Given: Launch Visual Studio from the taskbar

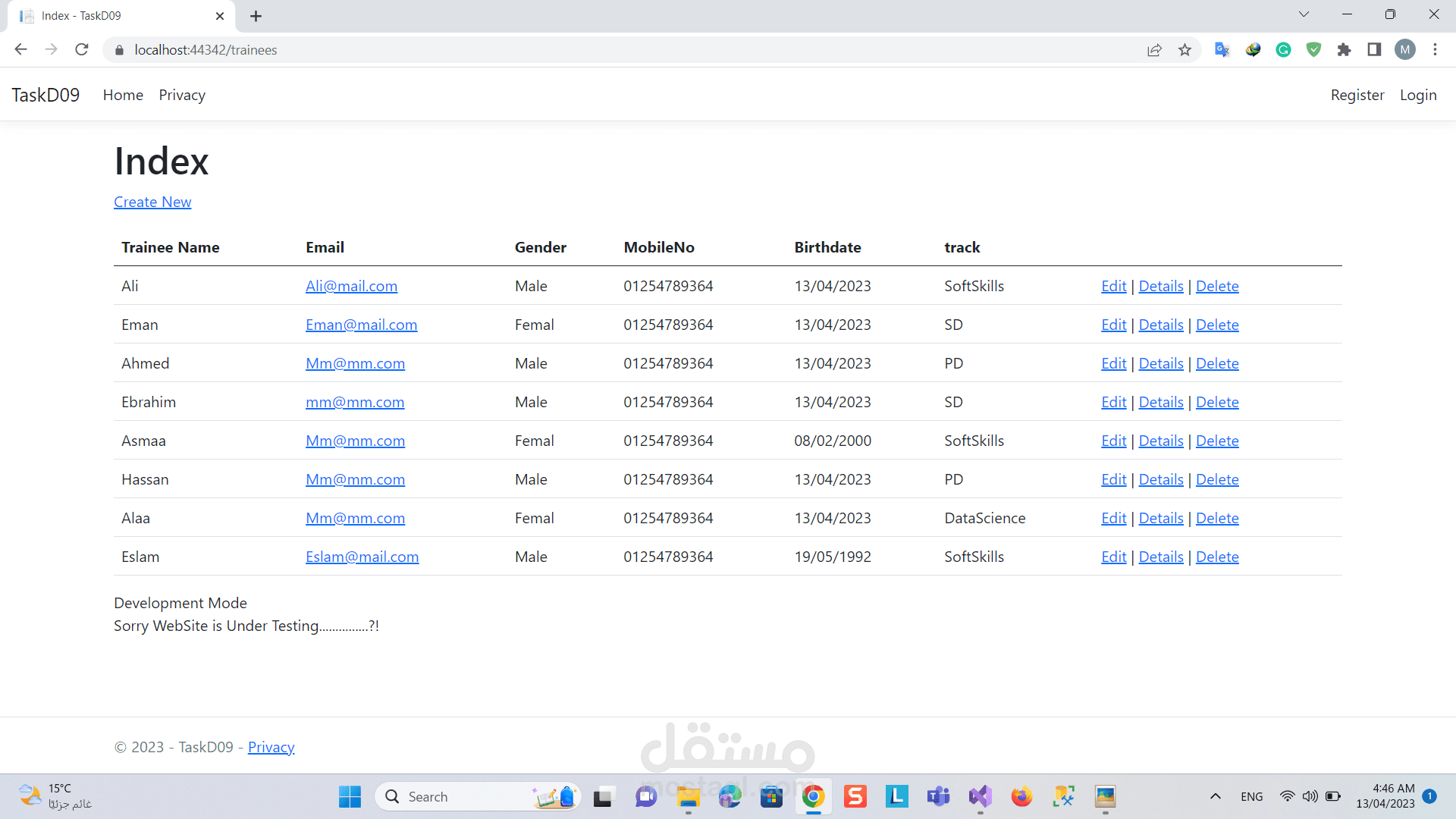Looking at the screenshot, I should pyautogui.click(x=980, y=797).
